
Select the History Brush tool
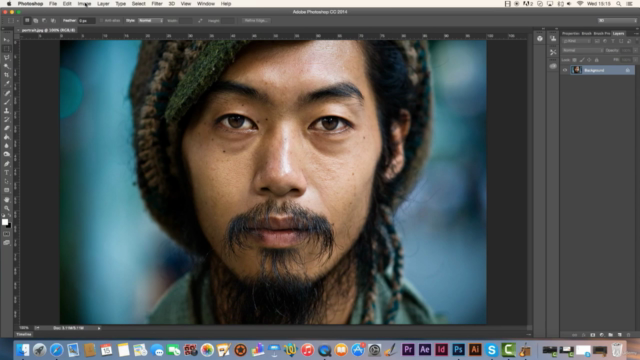pos(7,120)
